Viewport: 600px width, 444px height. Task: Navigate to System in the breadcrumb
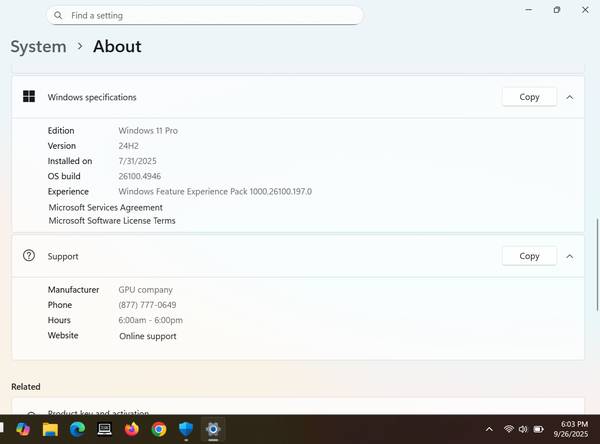pos(38,47)
